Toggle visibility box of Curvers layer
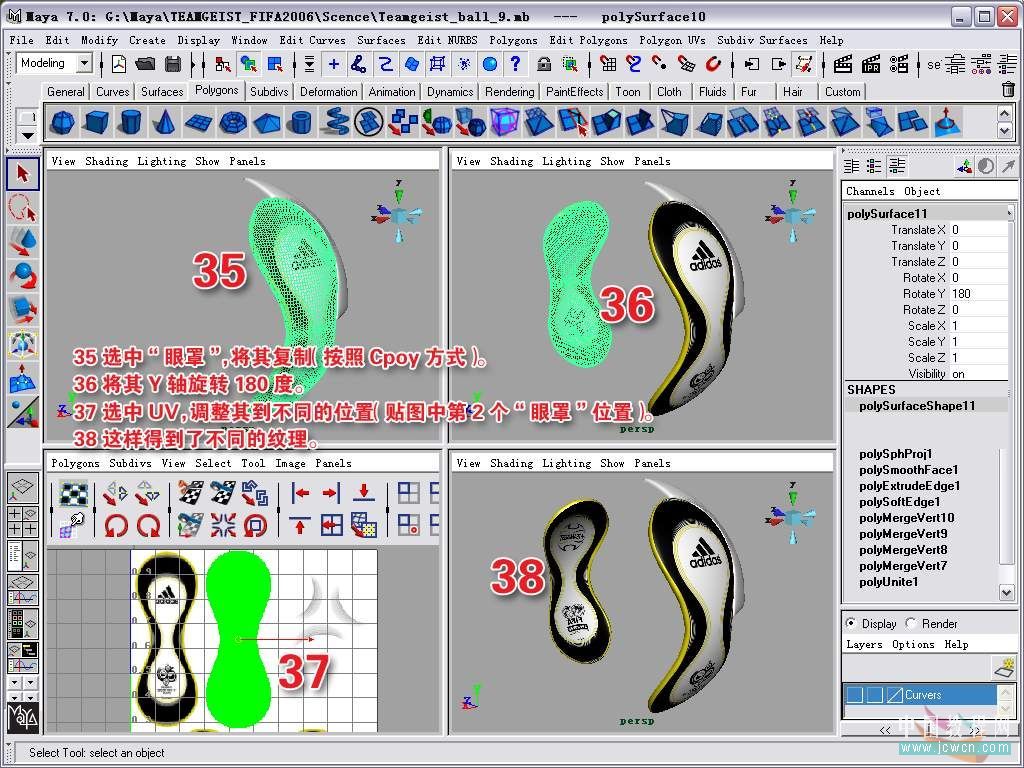 (x=855, y=694)
